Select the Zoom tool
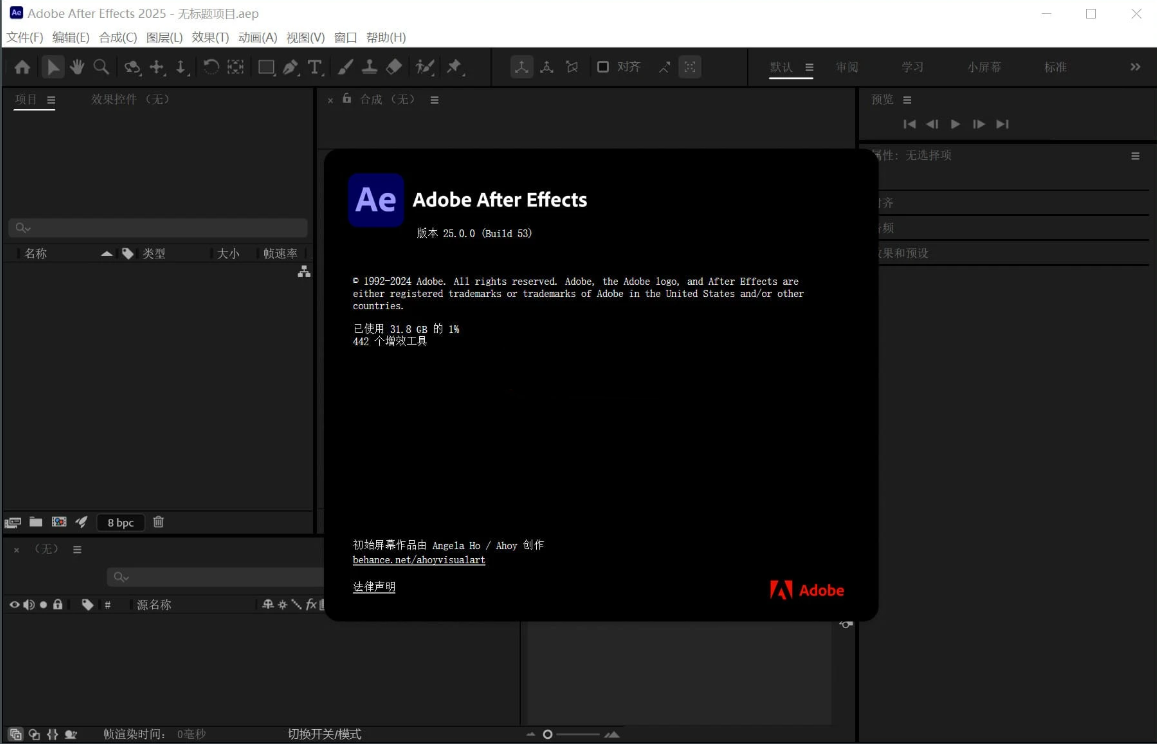Image resolution: width=1157 pixels, height=744 pixels. [100, 66]
